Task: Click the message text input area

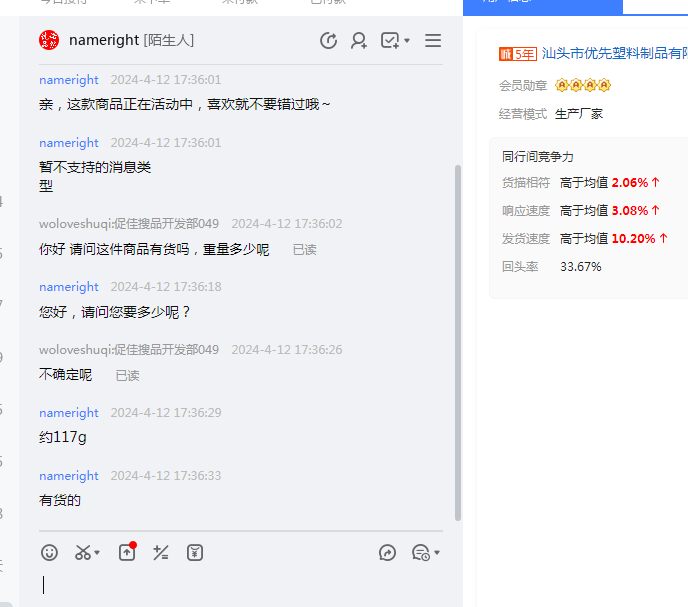Action: (x=240, y=585)
